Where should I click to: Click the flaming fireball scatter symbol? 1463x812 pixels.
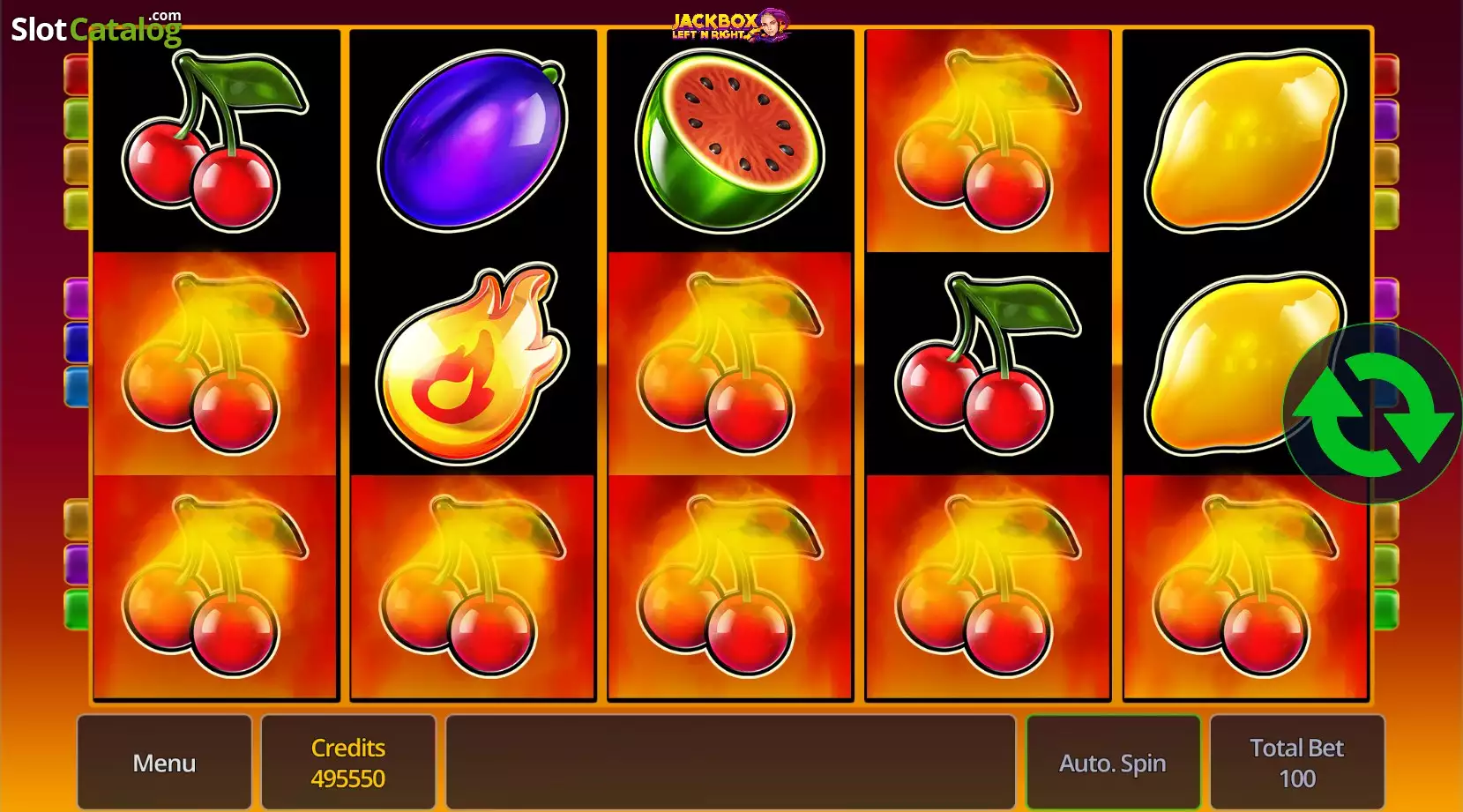click(x=473, y=363)
